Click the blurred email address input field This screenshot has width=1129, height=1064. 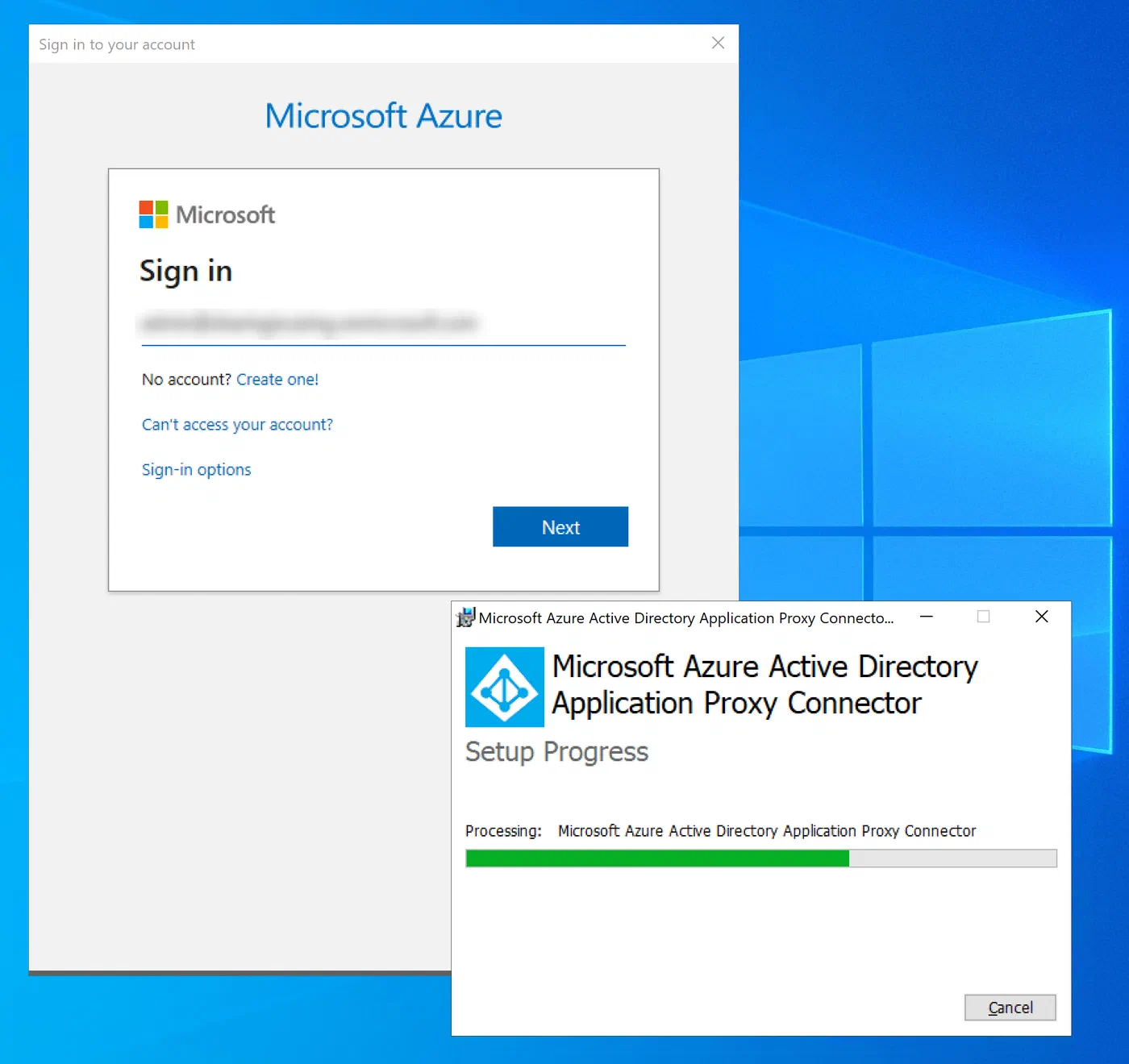point(384,324)
